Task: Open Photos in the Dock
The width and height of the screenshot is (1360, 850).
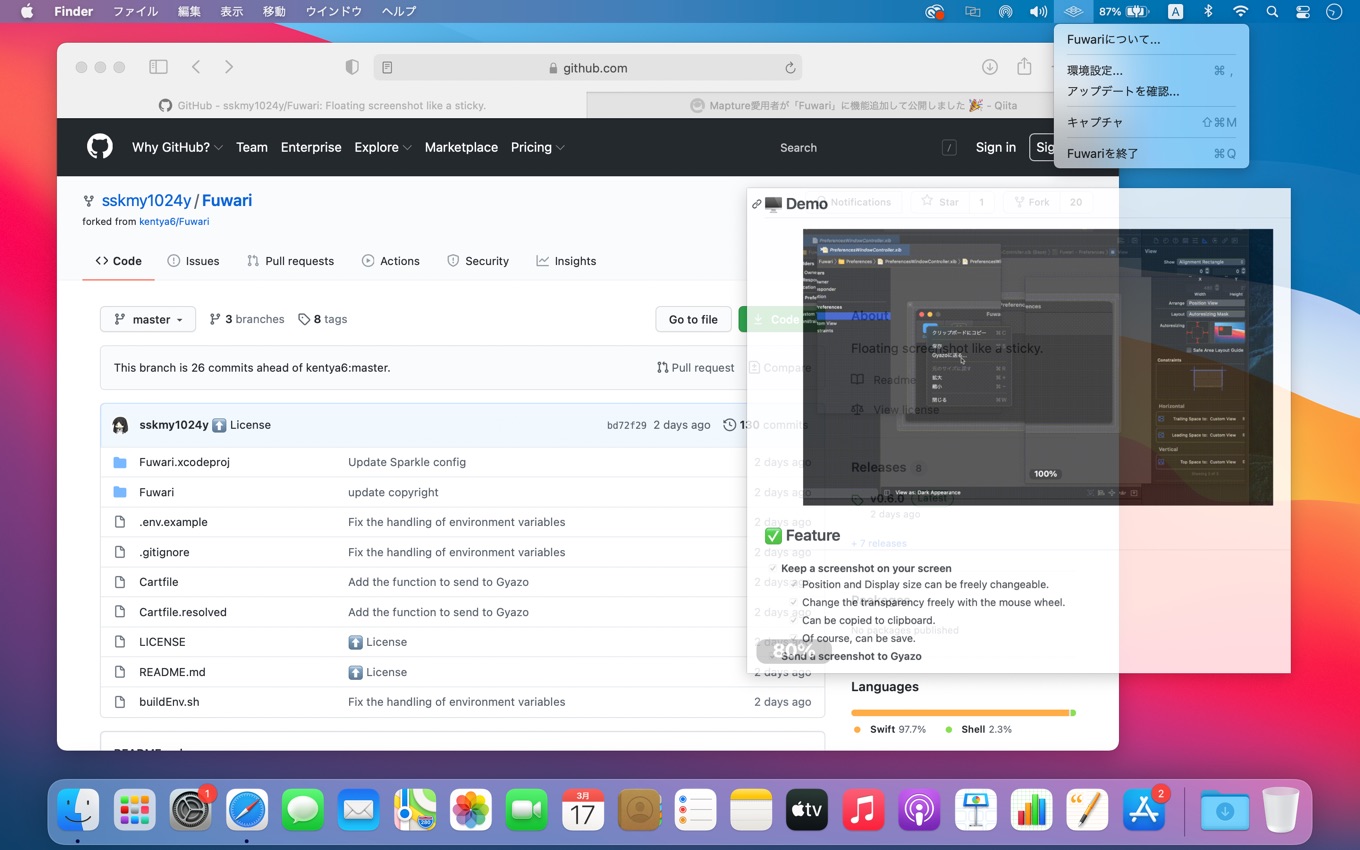Action: coord(471,809)
